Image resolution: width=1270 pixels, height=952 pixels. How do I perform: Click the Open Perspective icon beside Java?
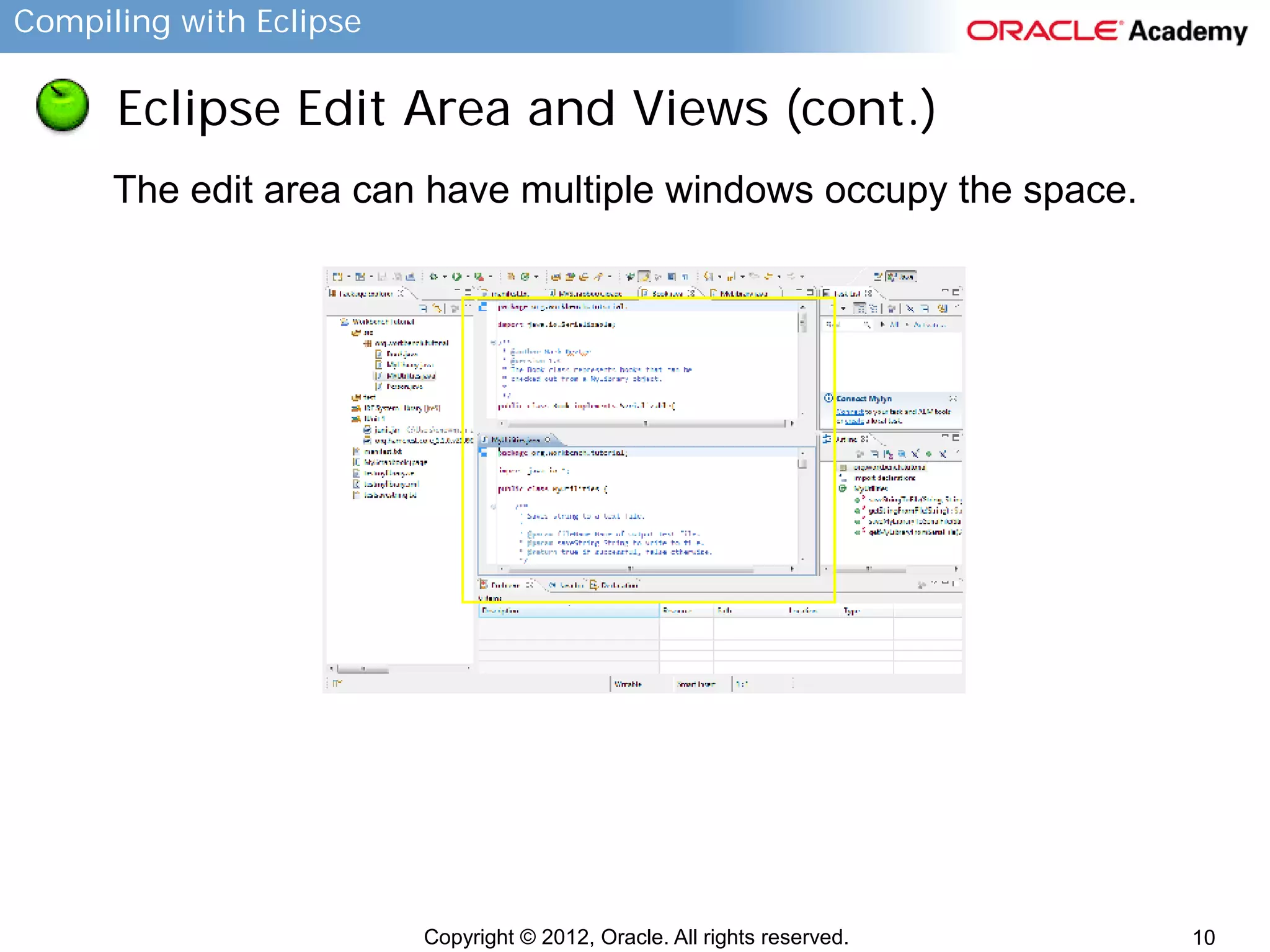(x=878, y=276)
